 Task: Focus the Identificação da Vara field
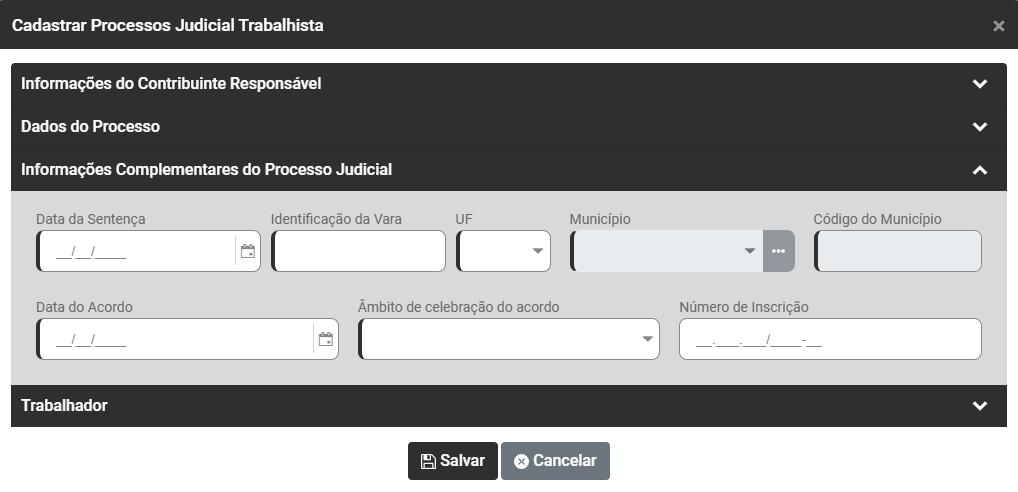358,251
